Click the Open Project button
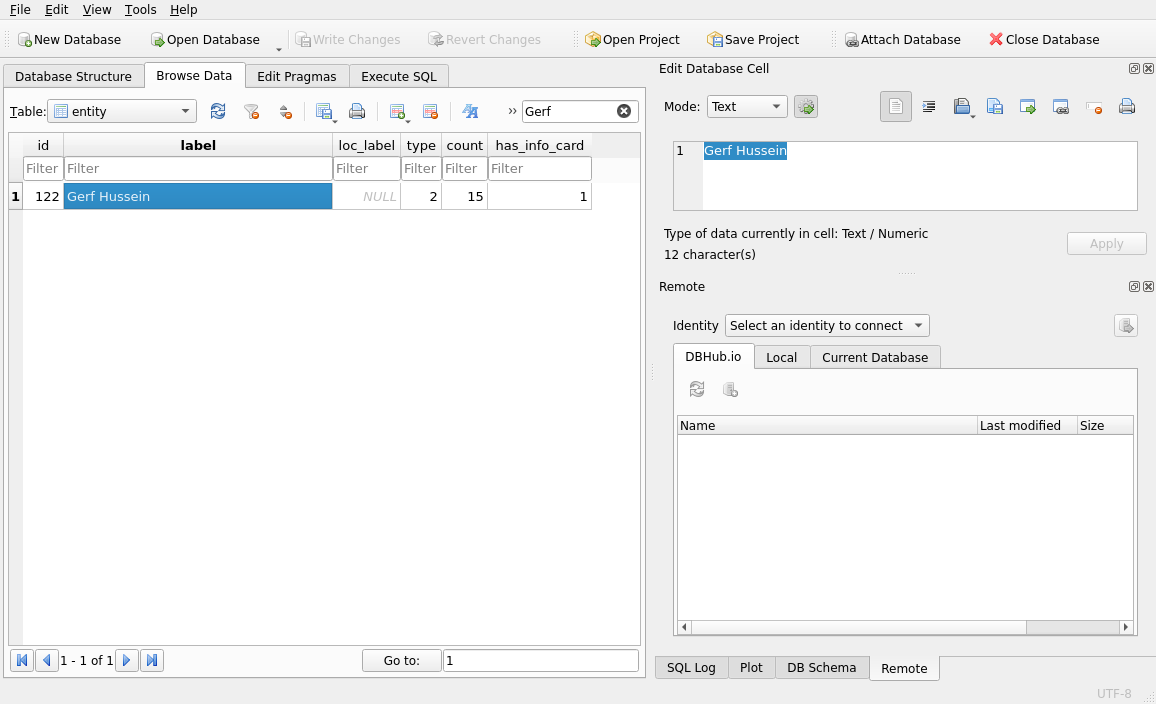This screenshot has width=1156, height=704. (632, 40)
